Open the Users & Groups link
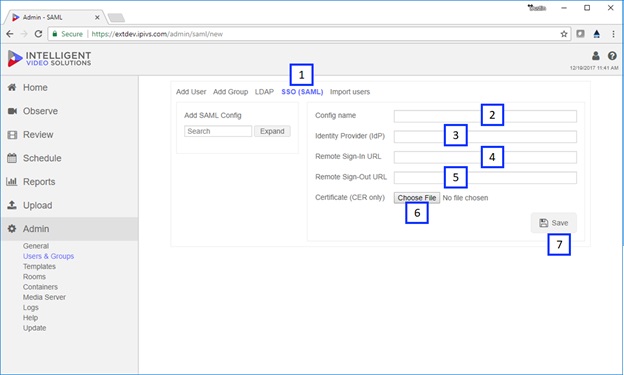The image size is (624, 375). pyautogui.click(x=49, y=256)
